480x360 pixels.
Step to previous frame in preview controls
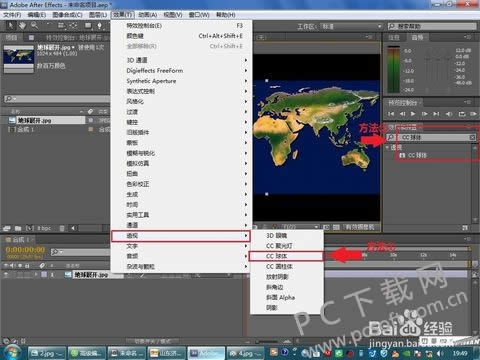[402, 114]
